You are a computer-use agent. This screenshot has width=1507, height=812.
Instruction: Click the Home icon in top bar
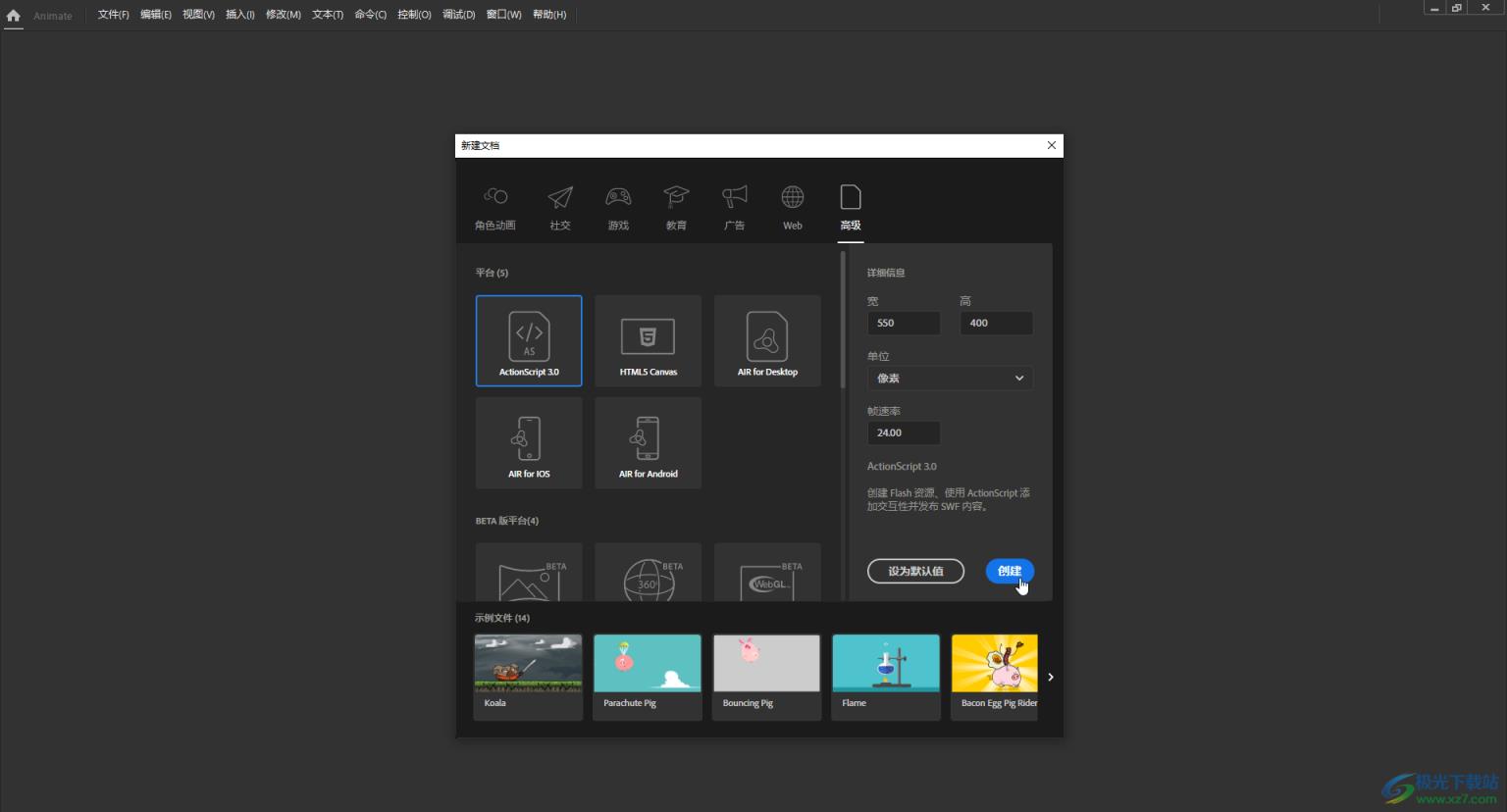click(x=14, y=16)
